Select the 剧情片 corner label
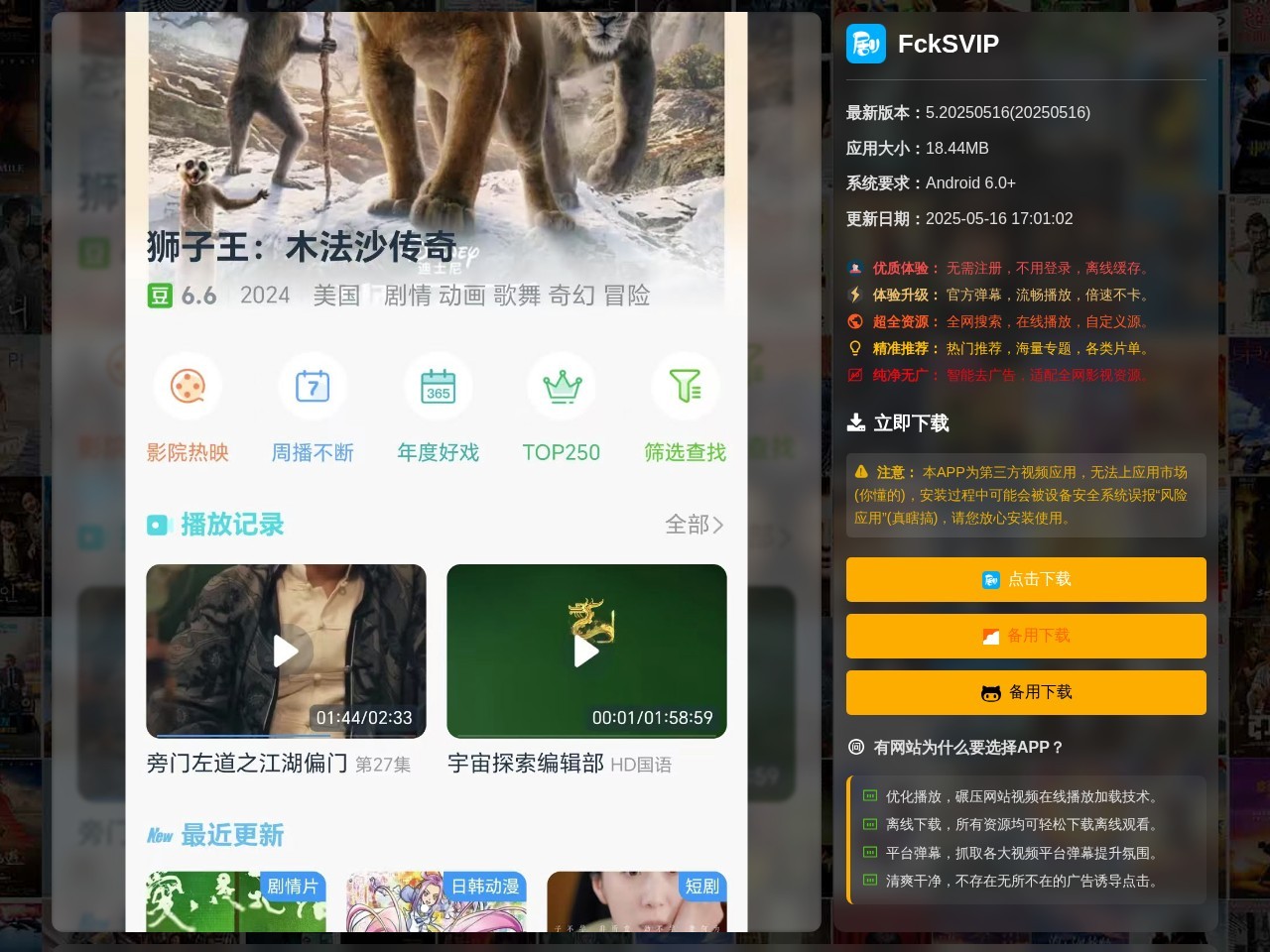 click(x=293, y=888)
